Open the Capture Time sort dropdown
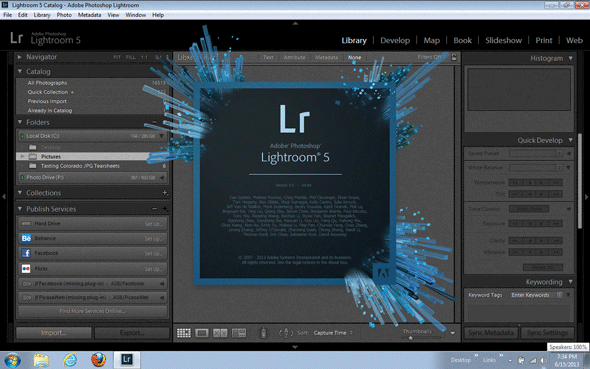Screen dimensions: 590x369 click(333, 333)
